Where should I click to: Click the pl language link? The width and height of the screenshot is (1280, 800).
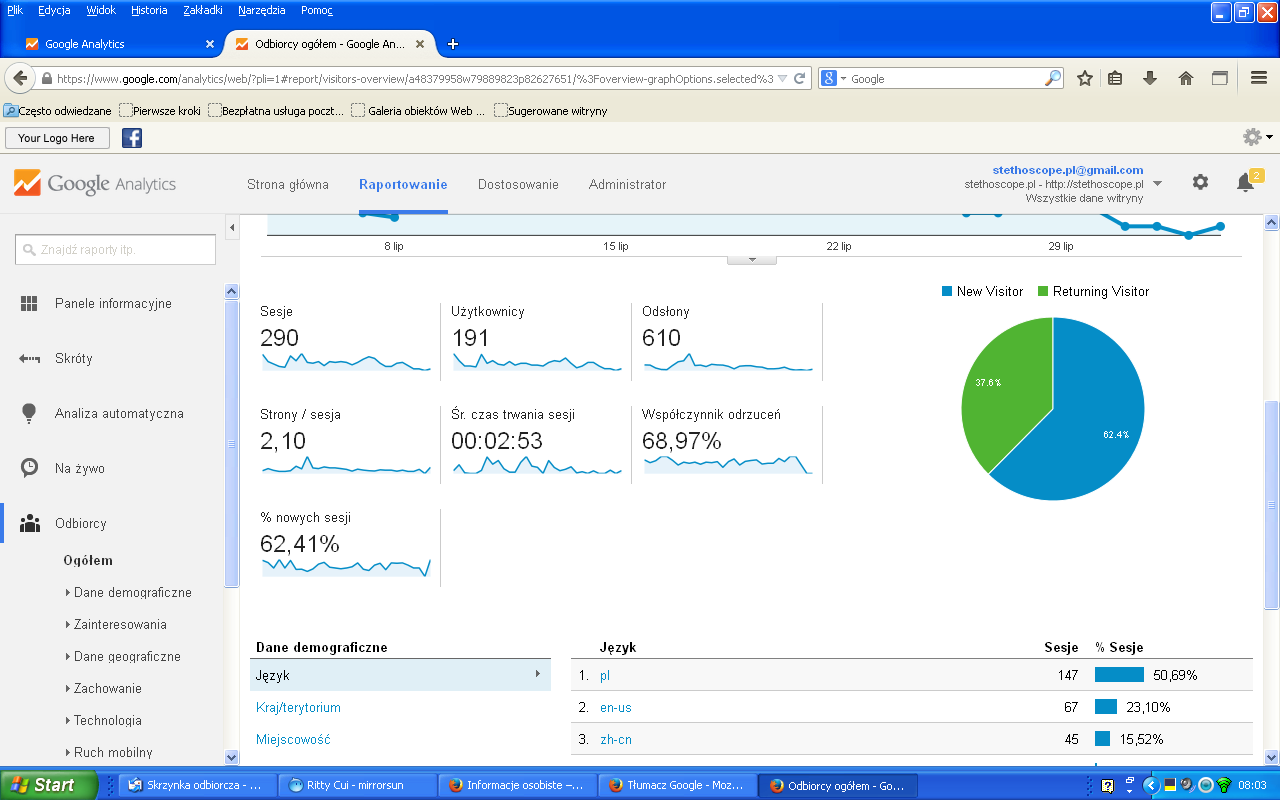(605, 676)
